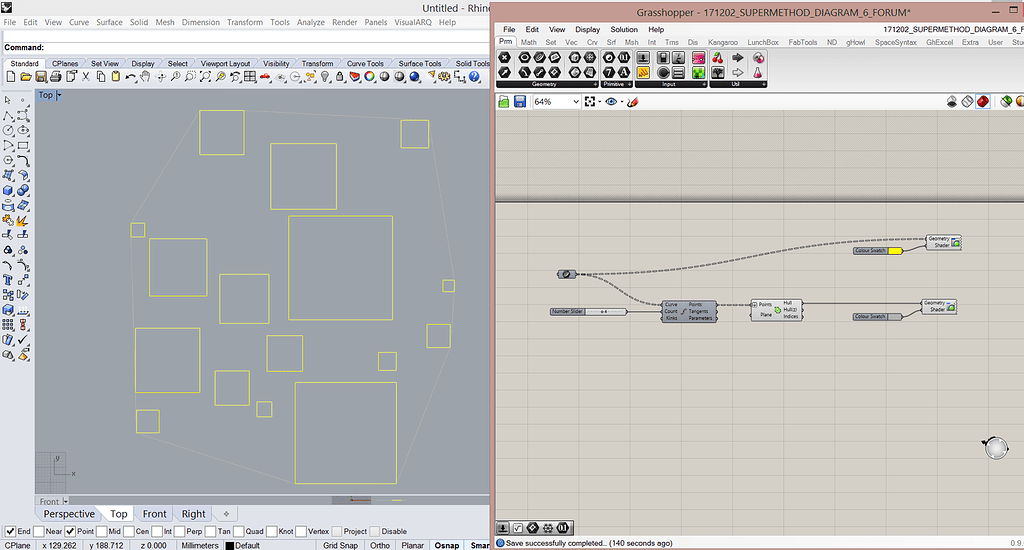Toggle the Near osnap checkbox
Image resolution: width=1024 pixels, height=550 pixels.
point(39,532)
